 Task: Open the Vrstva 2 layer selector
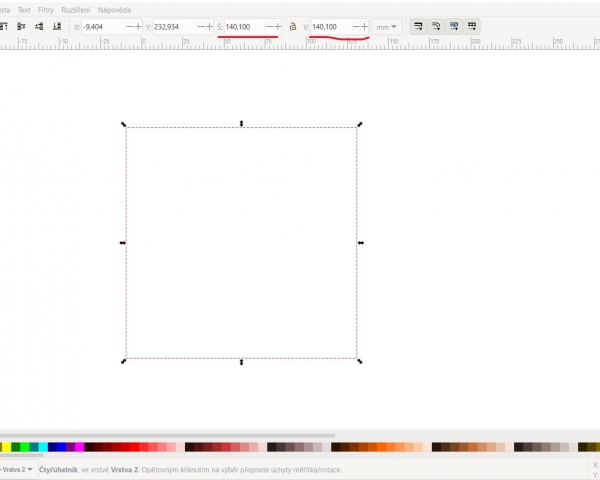(x=18, y=469)
